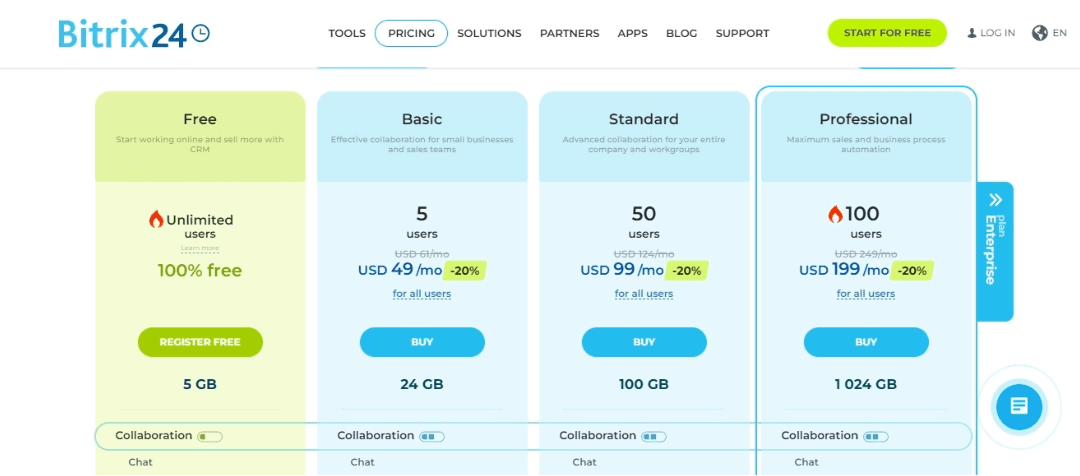Click Chat row in the Professional column
This screenshot has width=1080, height=476.
807,462
